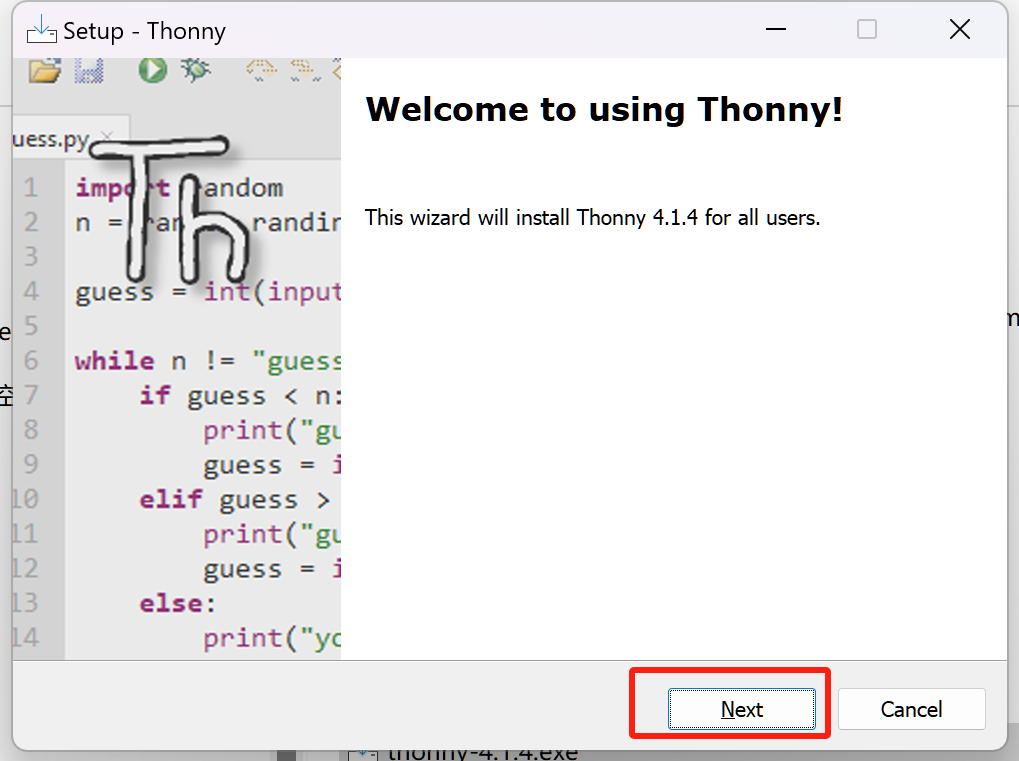Click the import random line in the editor

tap(178, 187)
